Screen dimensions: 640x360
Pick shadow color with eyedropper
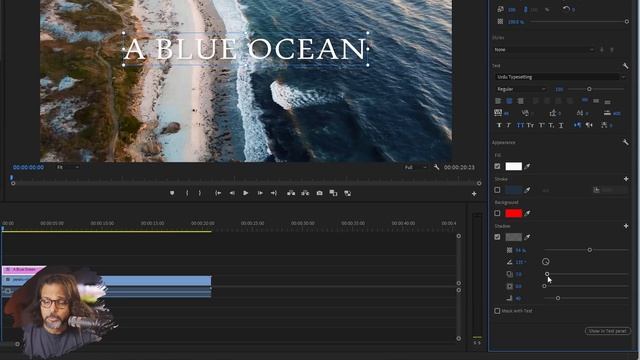[x=528, y=237]
